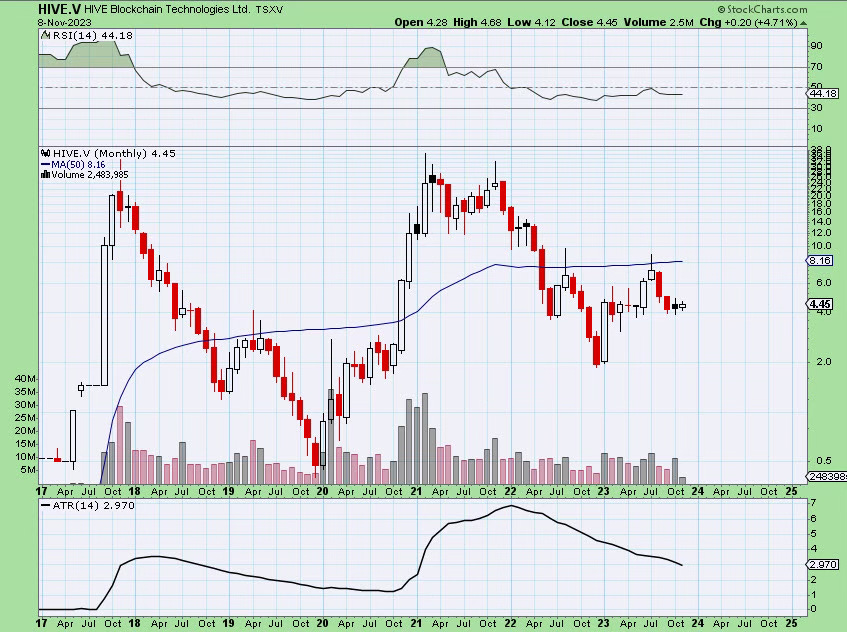Click the RSI(14) legend icon
Screen dimensions: 847x632
46,35
